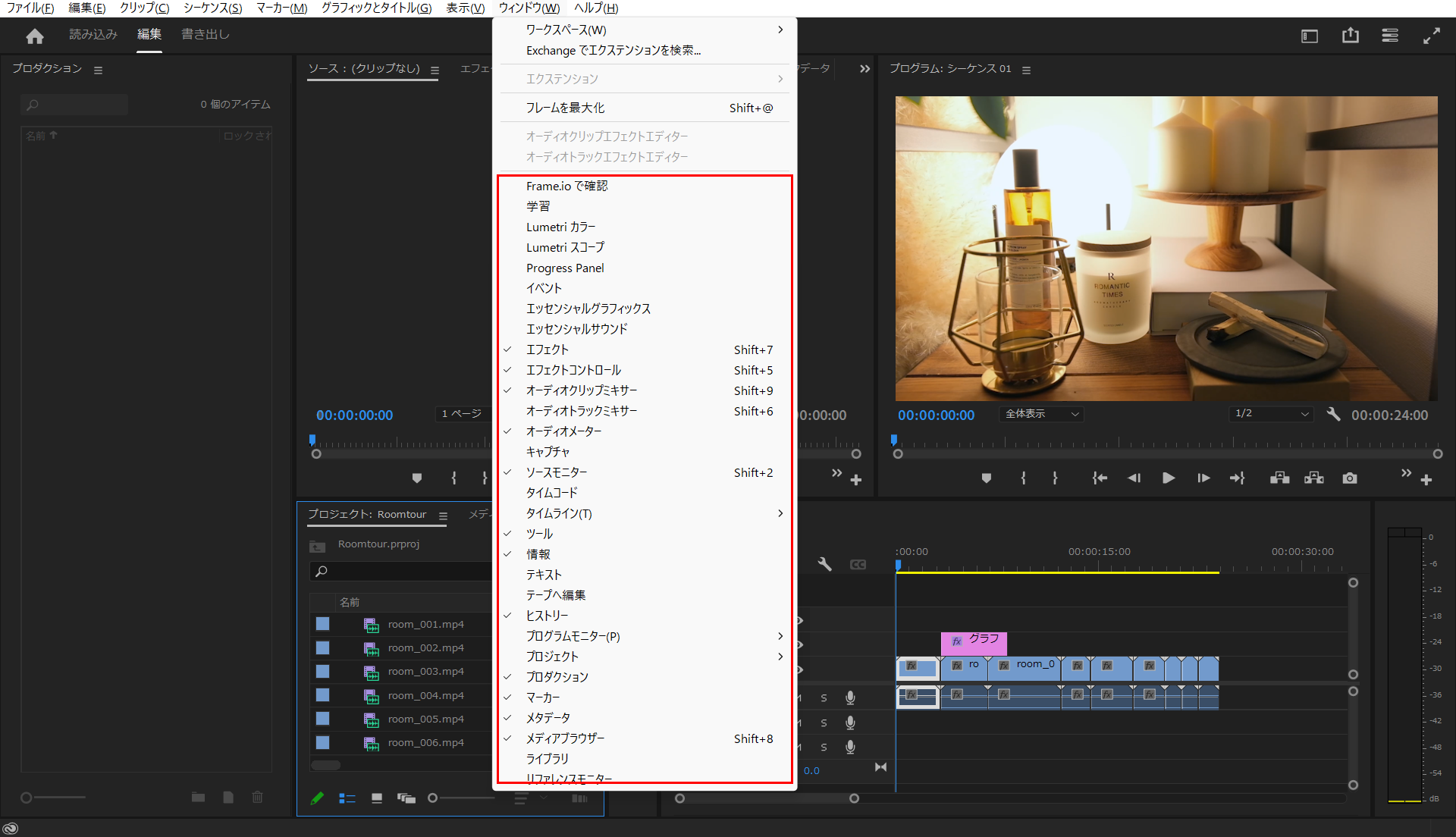Select the room_004.mp4 clip row
This screenshot has width=1456, height=837.
pyautogui.click(x=400, y=695)
